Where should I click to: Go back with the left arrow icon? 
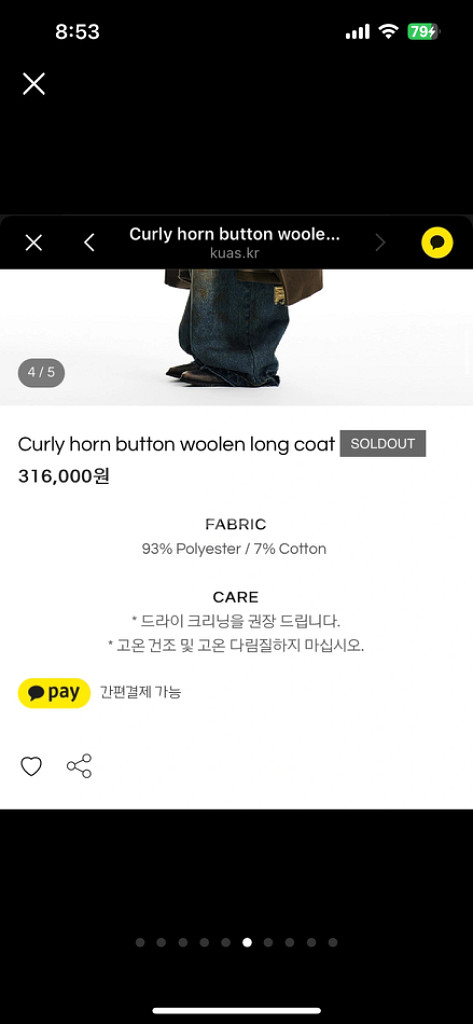pos(90,243)
